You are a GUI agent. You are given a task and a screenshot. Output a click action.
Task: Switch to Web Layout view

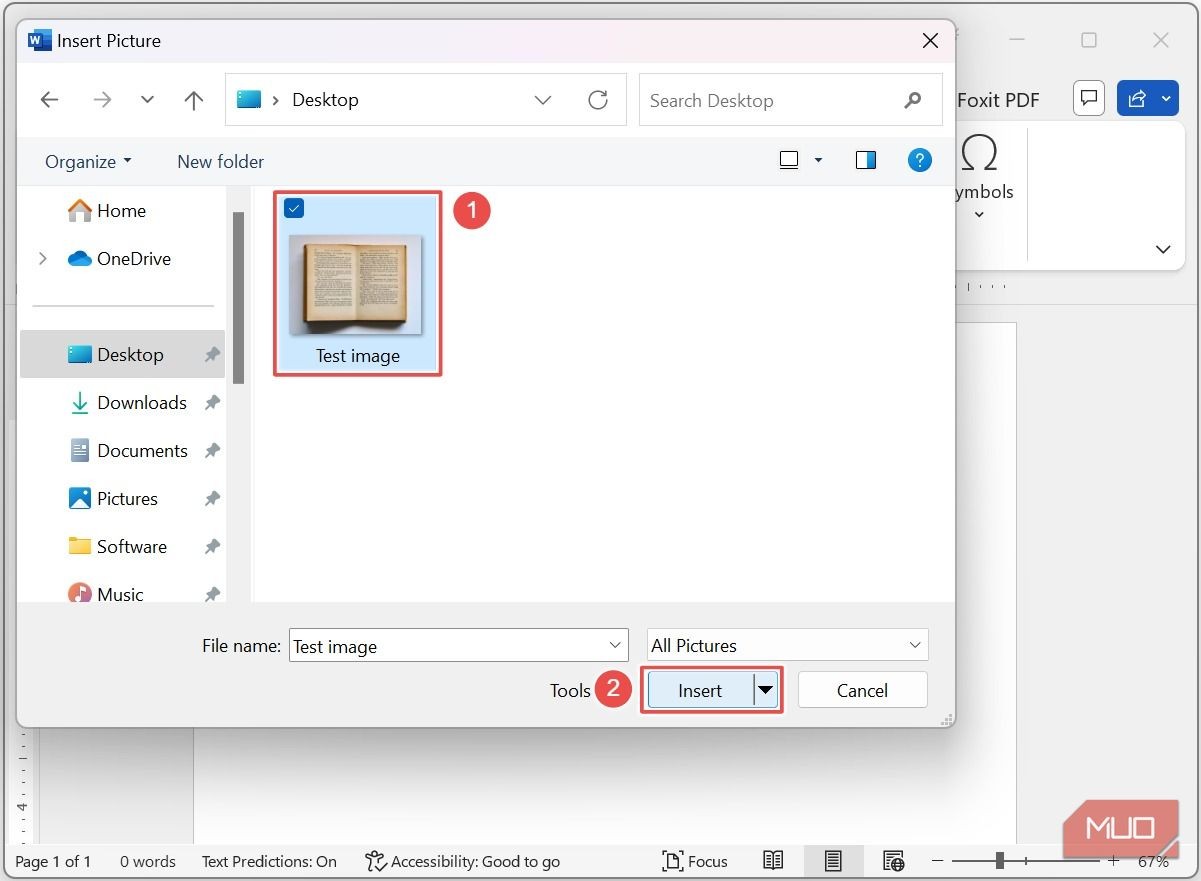click(x=893, y=861)
